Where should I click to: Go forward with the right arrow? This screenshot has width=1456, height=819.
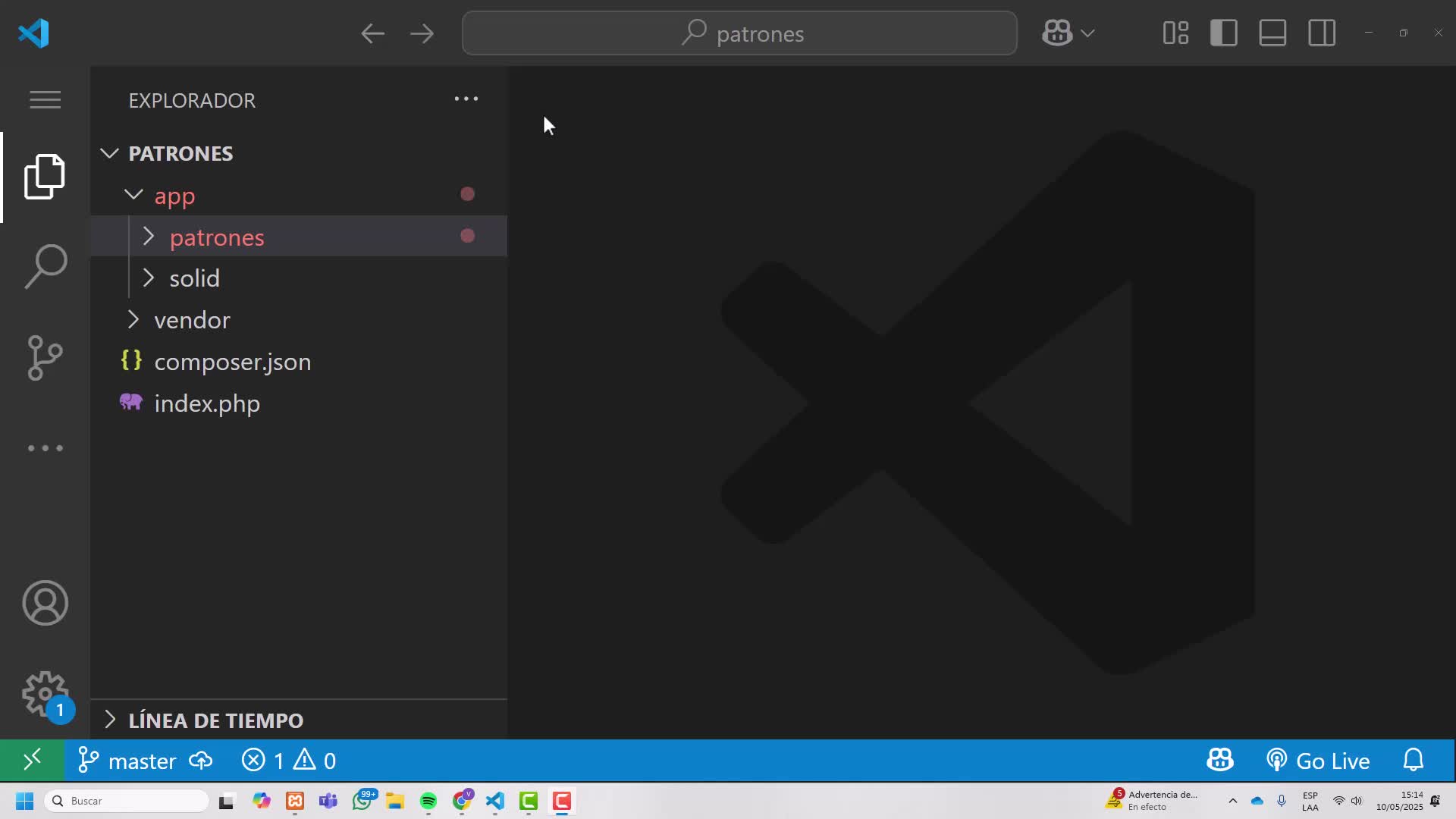coord(422,33)
